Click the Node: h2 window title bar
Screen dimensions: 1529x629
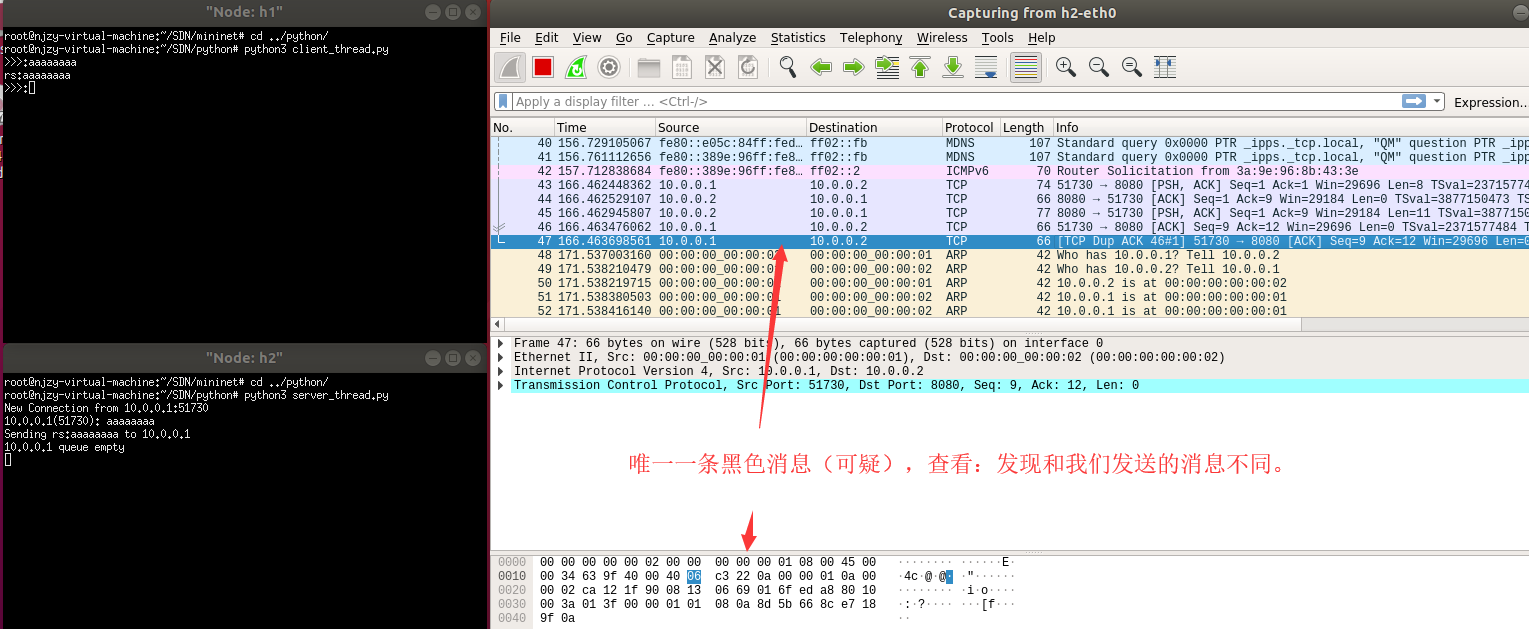(x=244, y=357)
